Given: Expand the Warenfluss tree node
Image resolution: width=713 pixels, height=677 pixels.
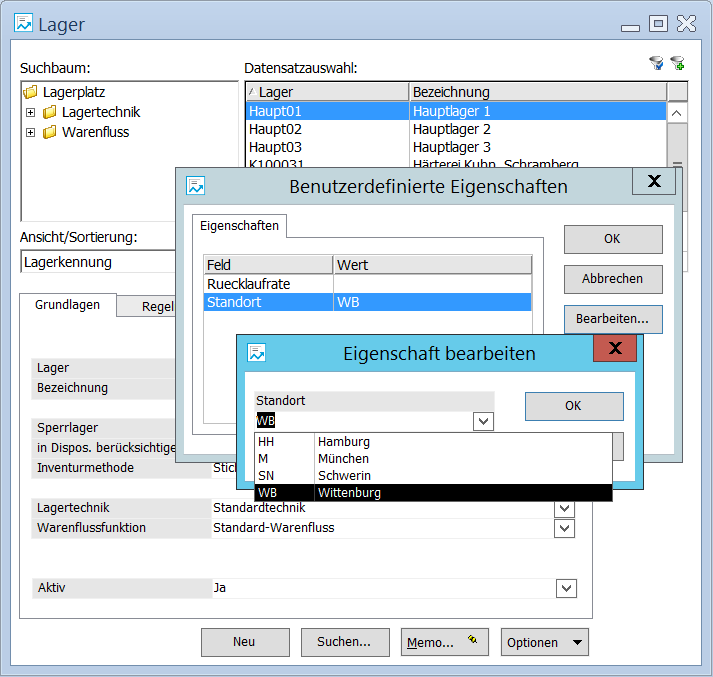Looking at the screenshot, I should click(x=30, y=132).
